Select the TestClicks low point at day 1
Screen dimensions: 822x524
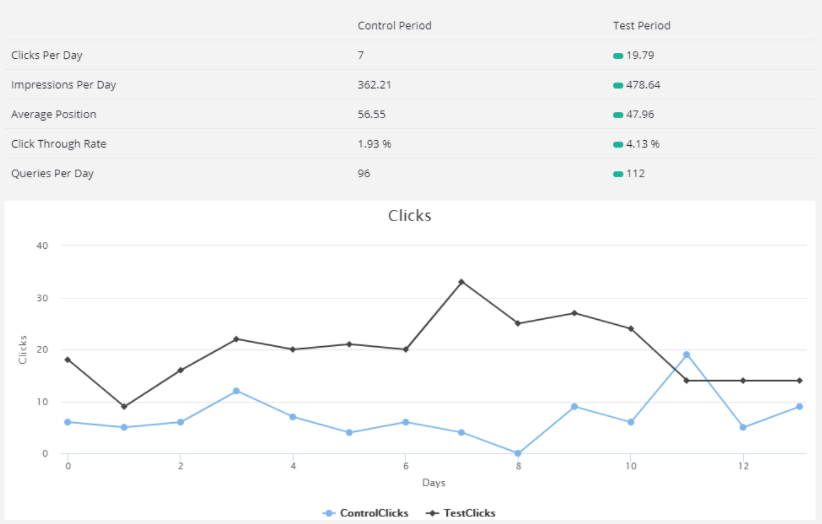point(124,407)
